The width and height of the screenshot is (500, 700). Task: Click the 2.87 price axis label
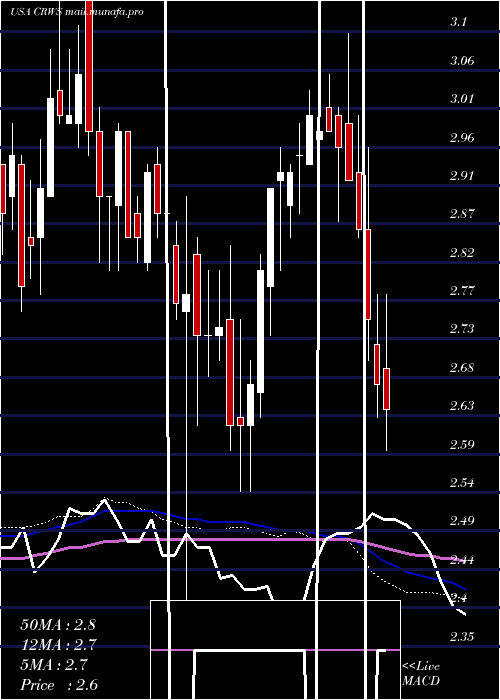coord(462,214)
